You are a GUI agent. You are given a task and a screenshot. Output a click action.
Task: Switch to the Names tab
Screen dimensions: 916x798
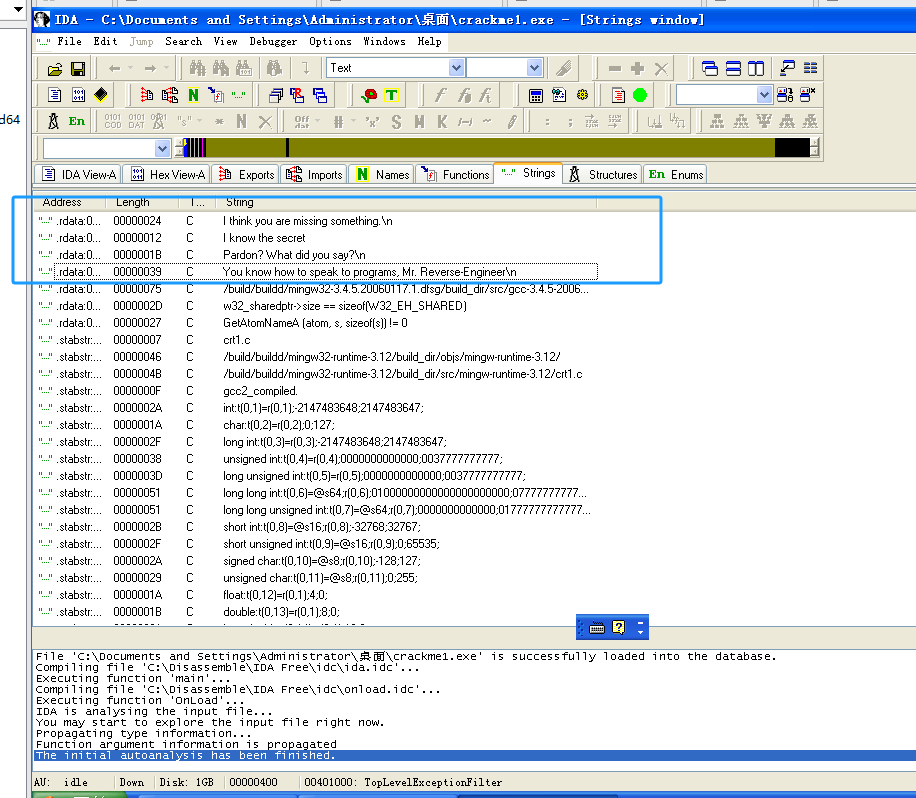tap(381, 175)
